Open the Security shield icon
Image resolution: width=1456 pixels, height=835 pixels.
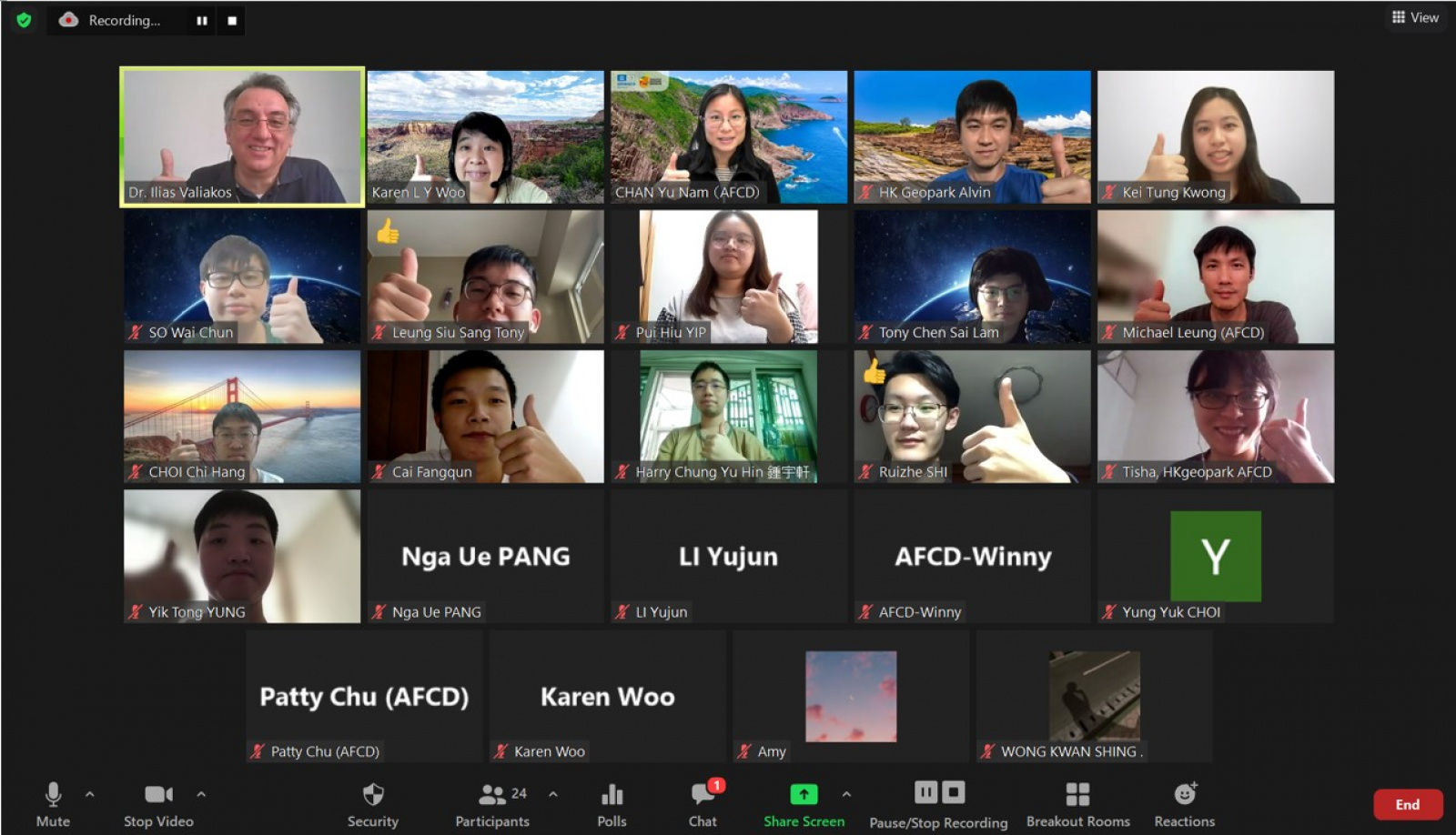click(373, 795)
